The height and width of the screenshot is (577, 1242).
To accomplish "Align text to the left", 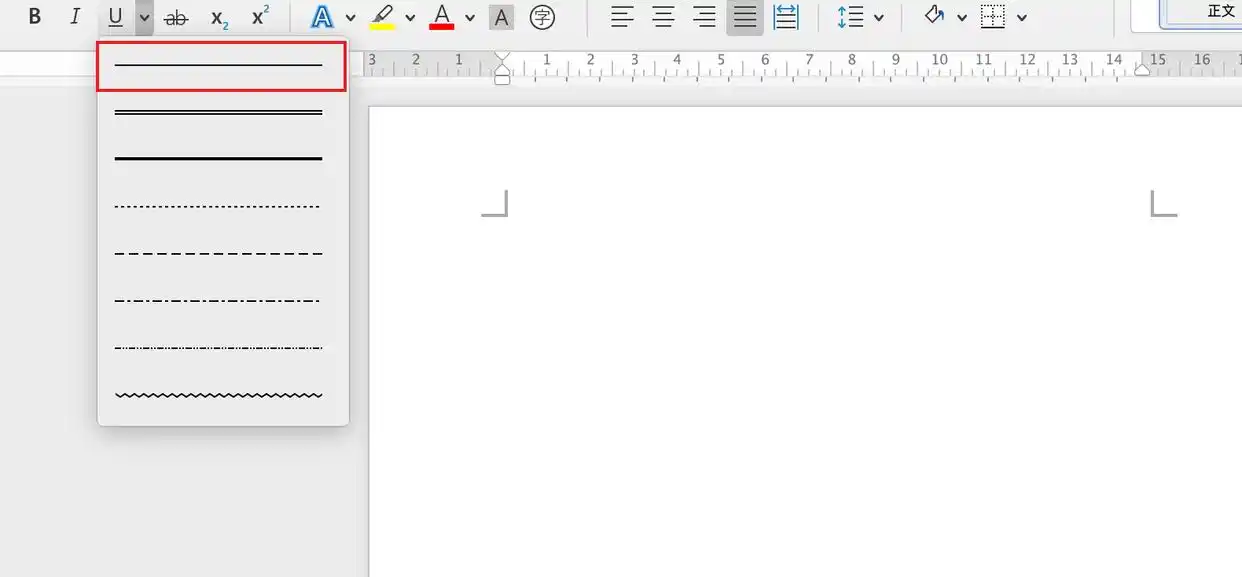I will pos(623,17).
